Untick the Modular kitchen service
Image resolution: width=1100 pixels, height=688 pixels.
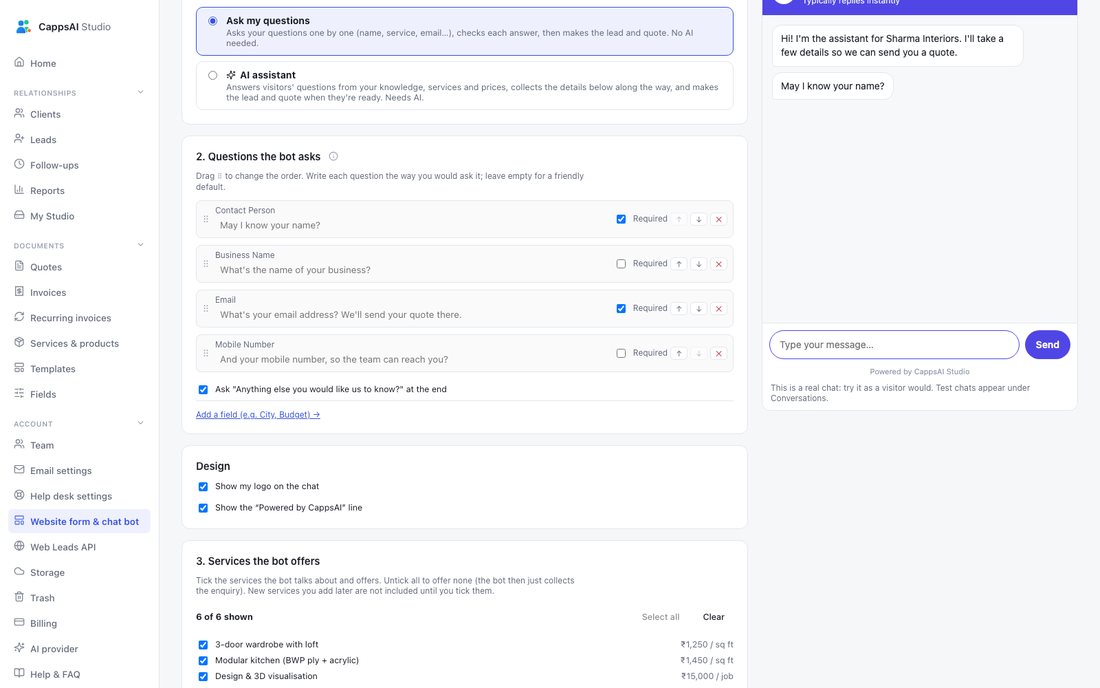(x=203, y=661)
